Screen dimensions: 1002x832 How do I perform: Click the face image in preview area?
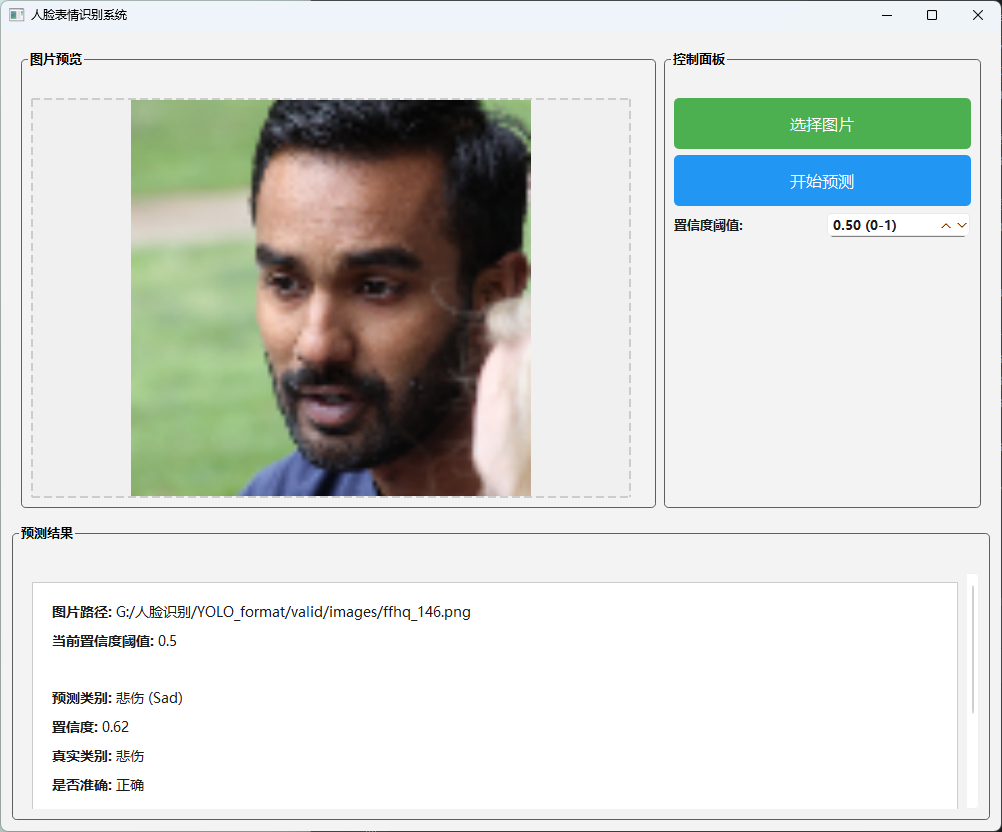331,297
